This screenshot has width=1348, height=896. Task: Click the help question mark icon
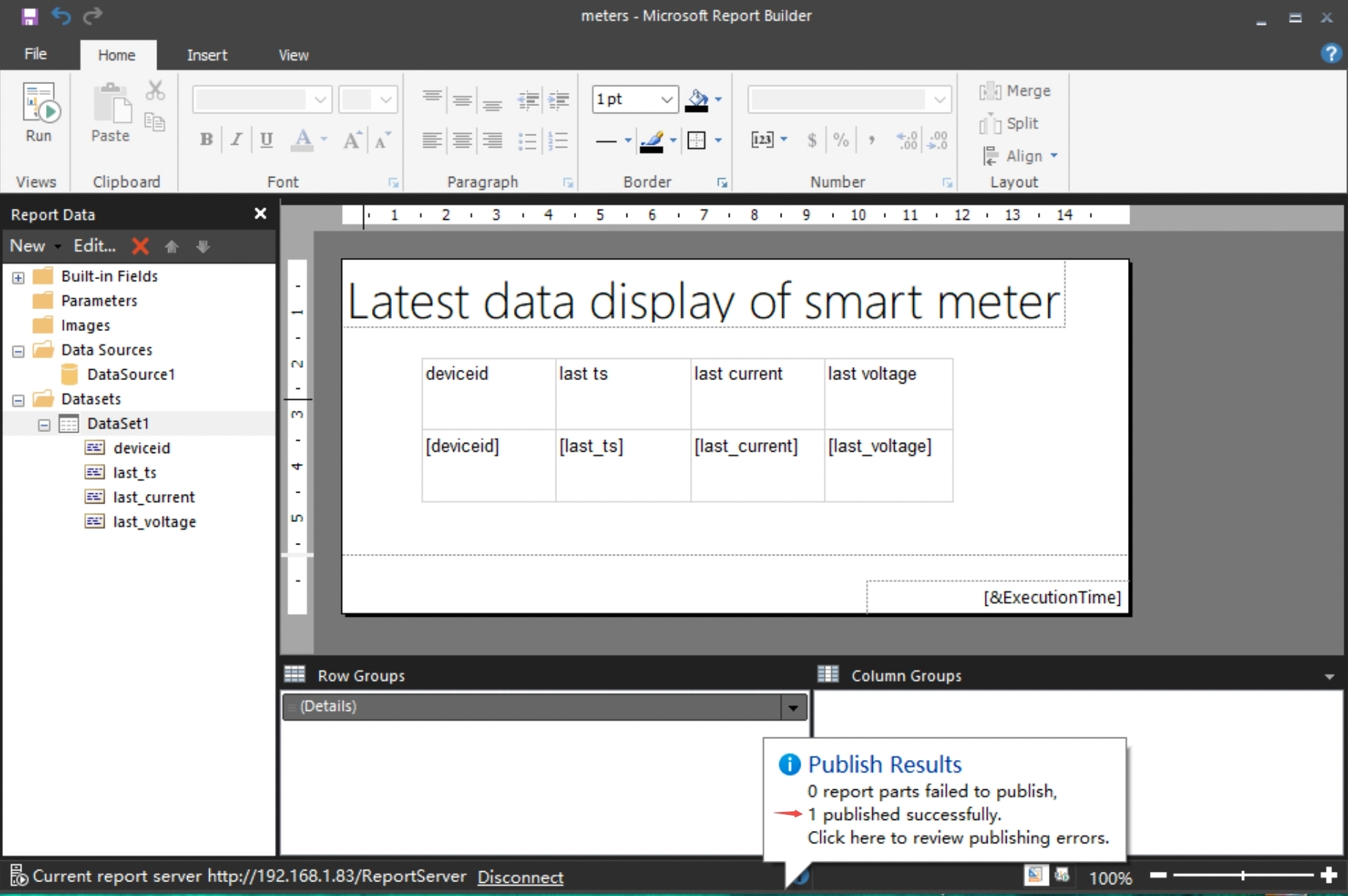1330,53
